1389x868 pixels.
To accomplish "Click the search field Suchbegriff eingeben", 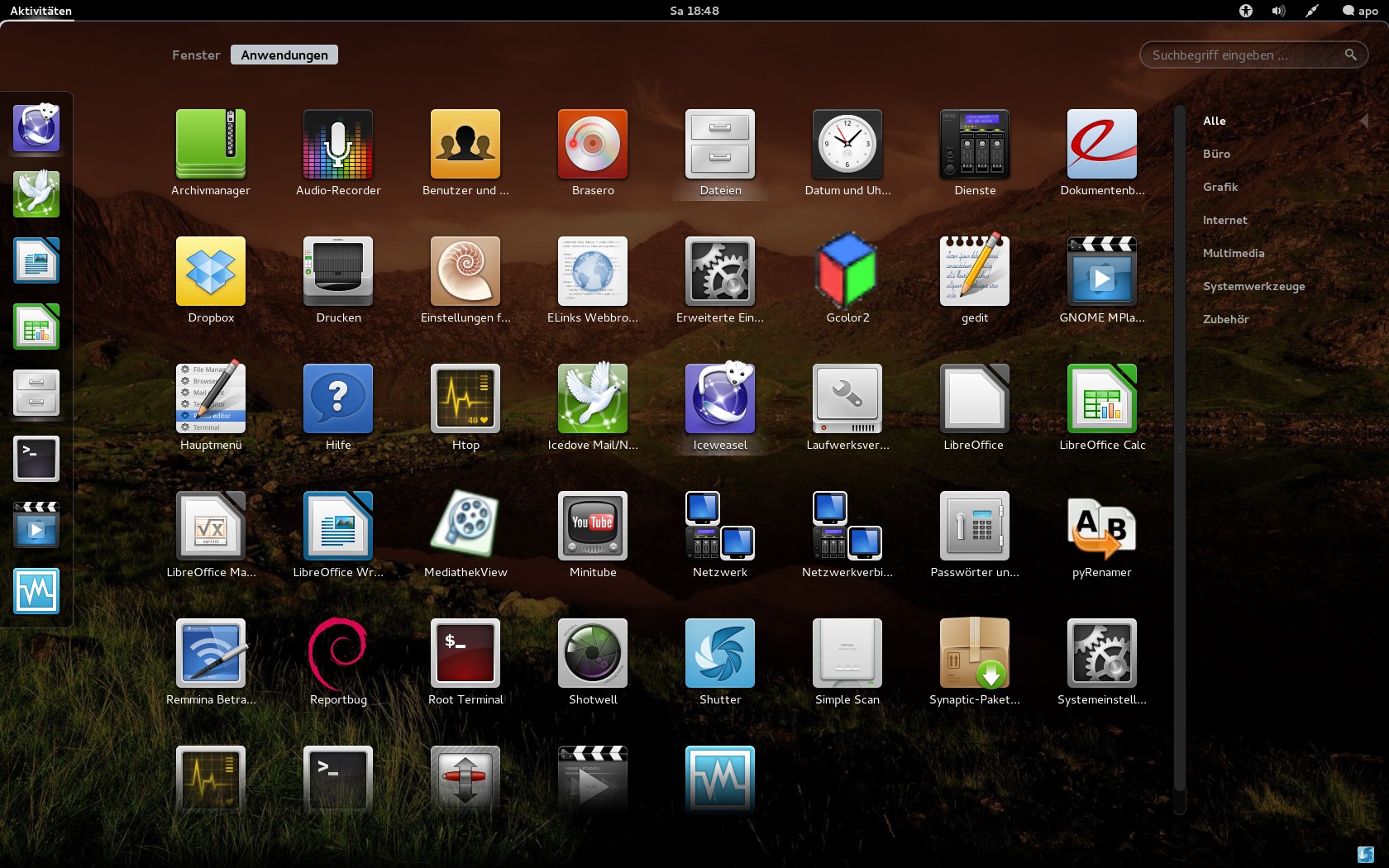I will pos(1244,55).
